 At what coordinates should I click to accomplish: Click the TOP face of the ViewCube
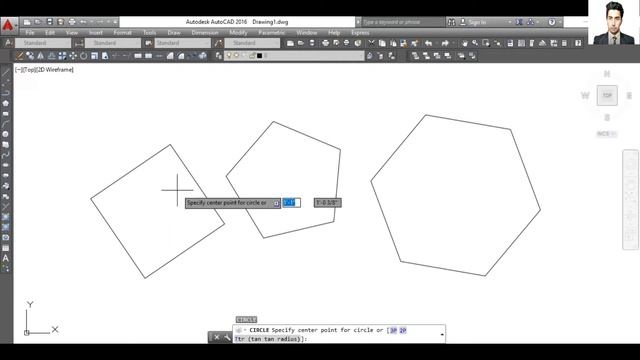(x=607, y=95)
